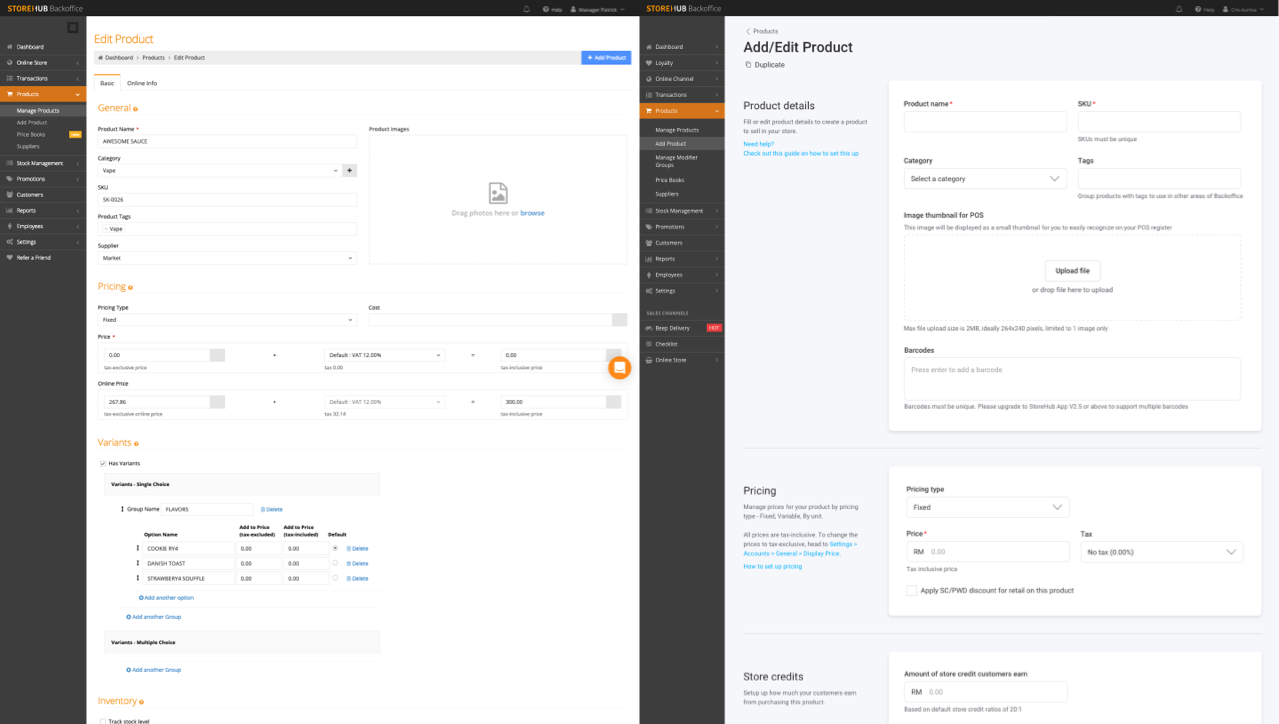Click the help icon beside Pricing heading

pyautogui.click(x=130, y=288)
